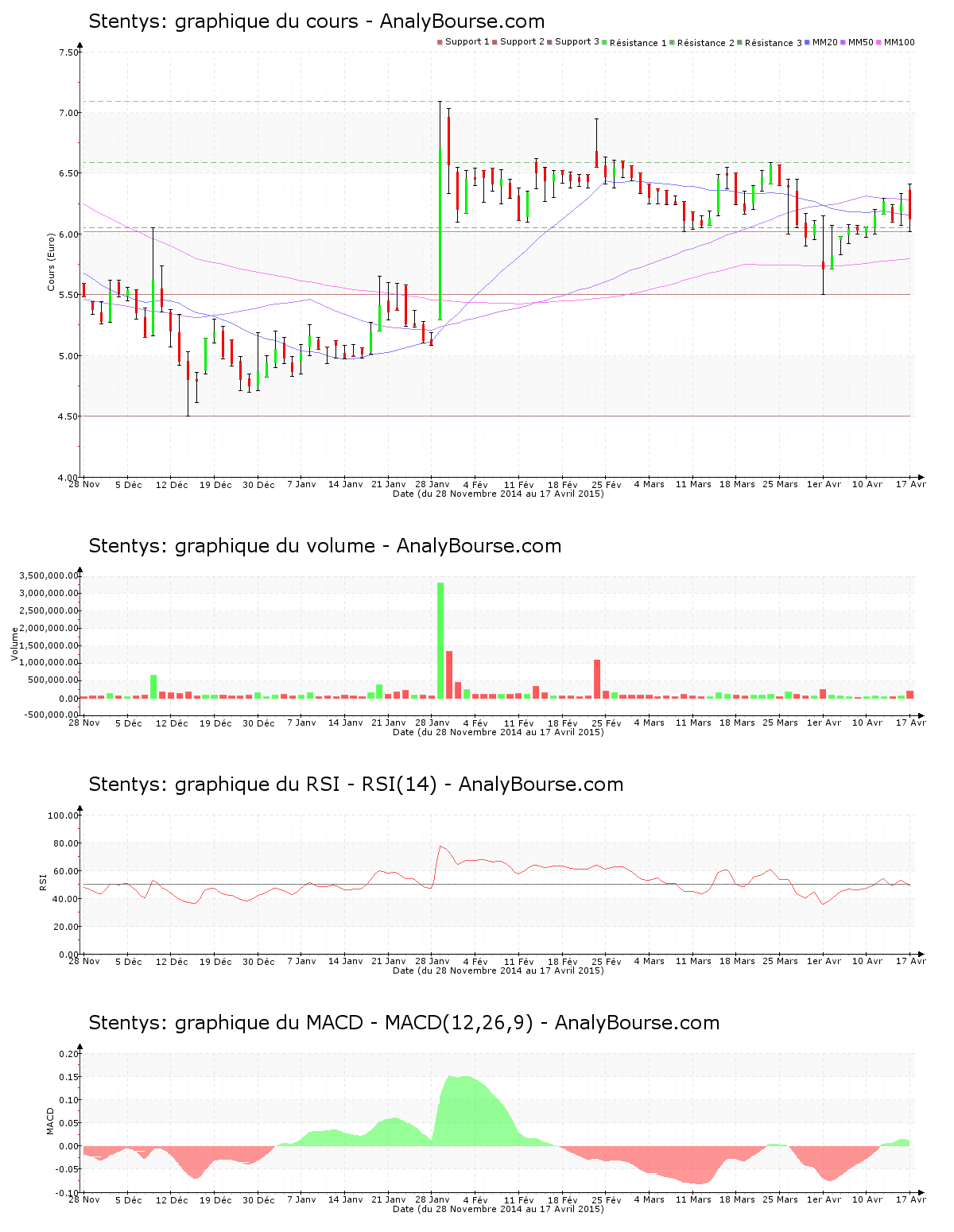This screenshot has height=1232, width=954.
Task: Click the MM100 legend entry
Action: 896,42
